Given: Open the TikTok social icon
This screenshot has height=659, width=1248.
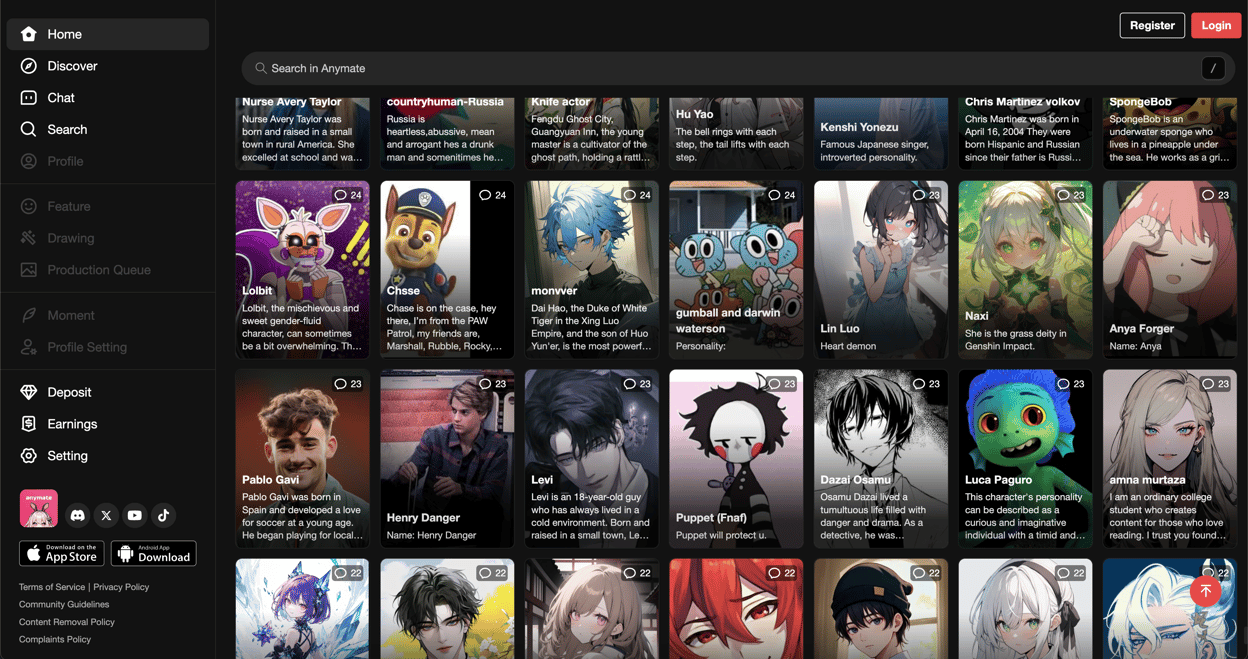Looking at the screenshot, I should click(x=164, y=516).
